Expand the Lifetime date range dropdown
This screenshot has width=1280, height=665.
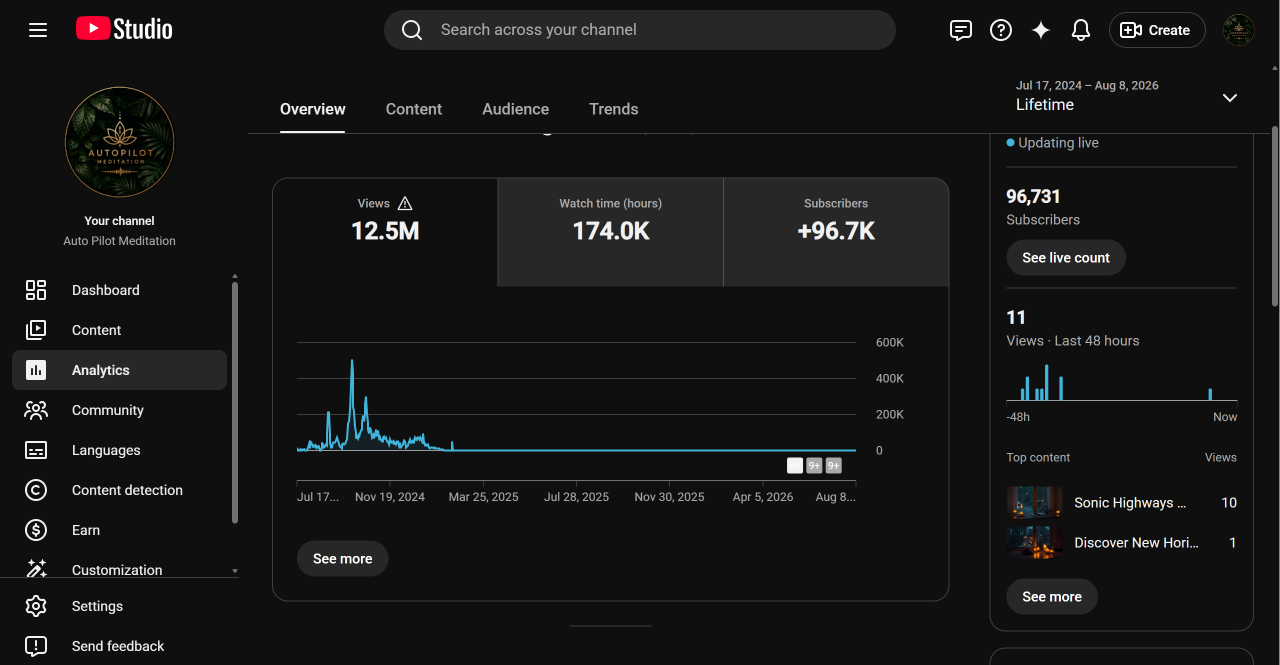click(1127, 96)
